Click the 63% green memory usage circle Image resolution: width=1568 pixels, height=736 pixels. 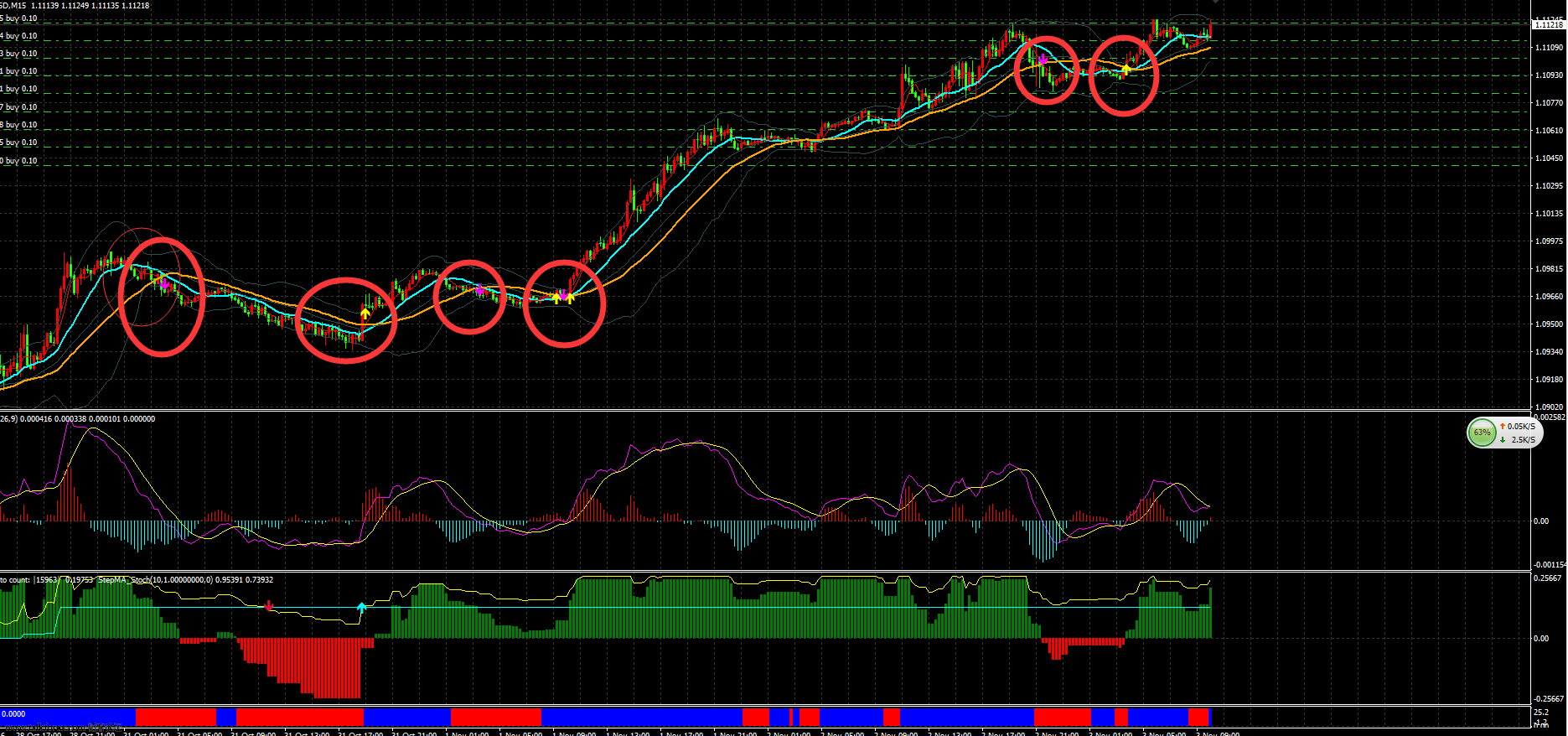[x=1482, y=433]
